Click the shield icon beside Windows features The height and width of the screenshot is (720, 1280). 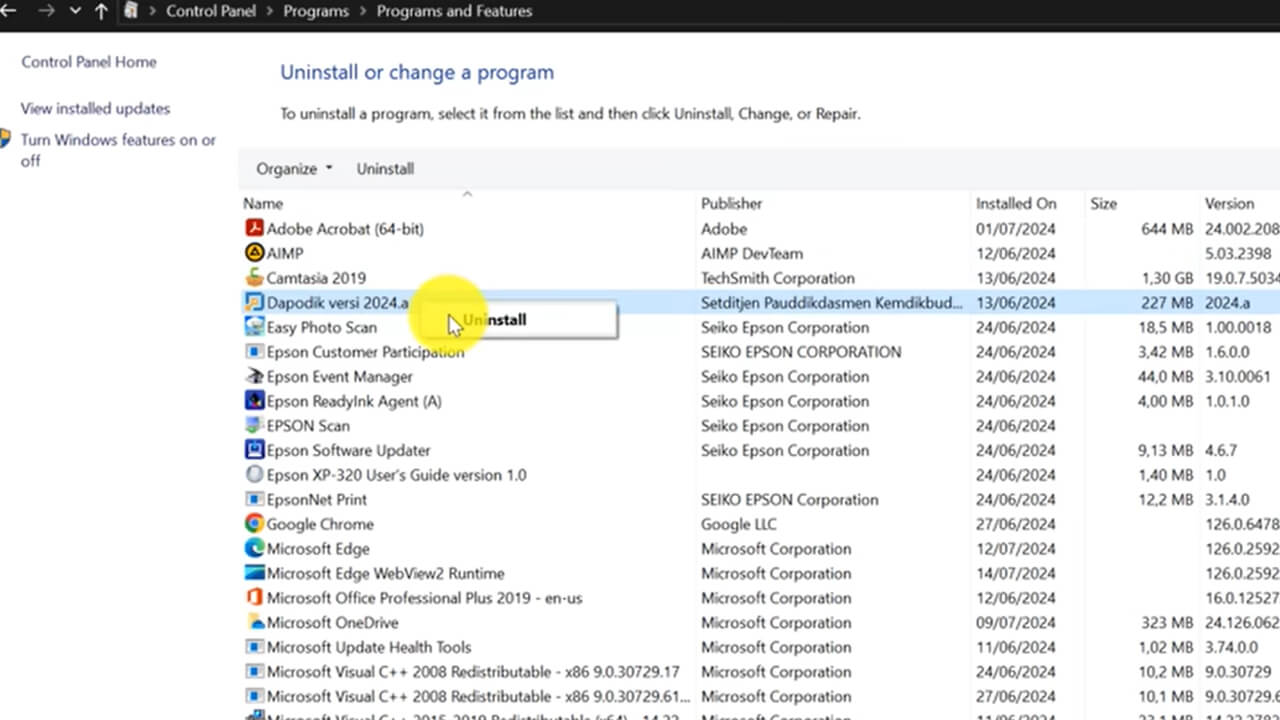[x=5, y=139]
